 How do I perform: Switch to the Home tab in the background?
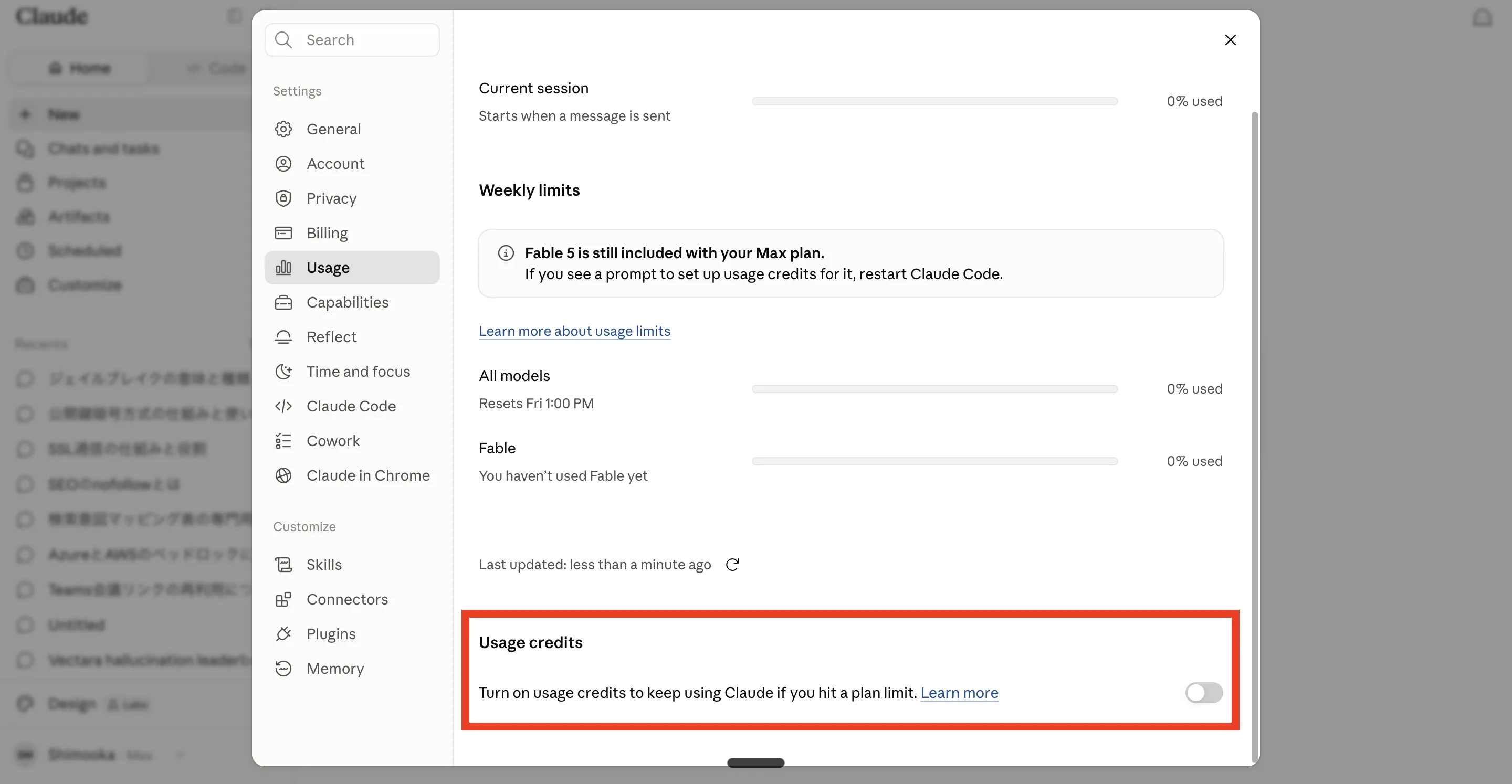pos(80,68)
